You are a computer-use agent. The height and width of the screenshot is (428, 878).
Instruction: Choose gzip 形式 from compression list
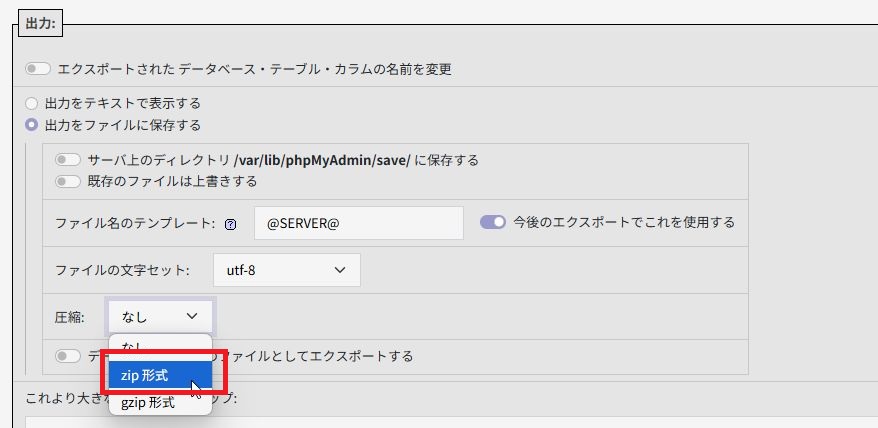point(160,402)
